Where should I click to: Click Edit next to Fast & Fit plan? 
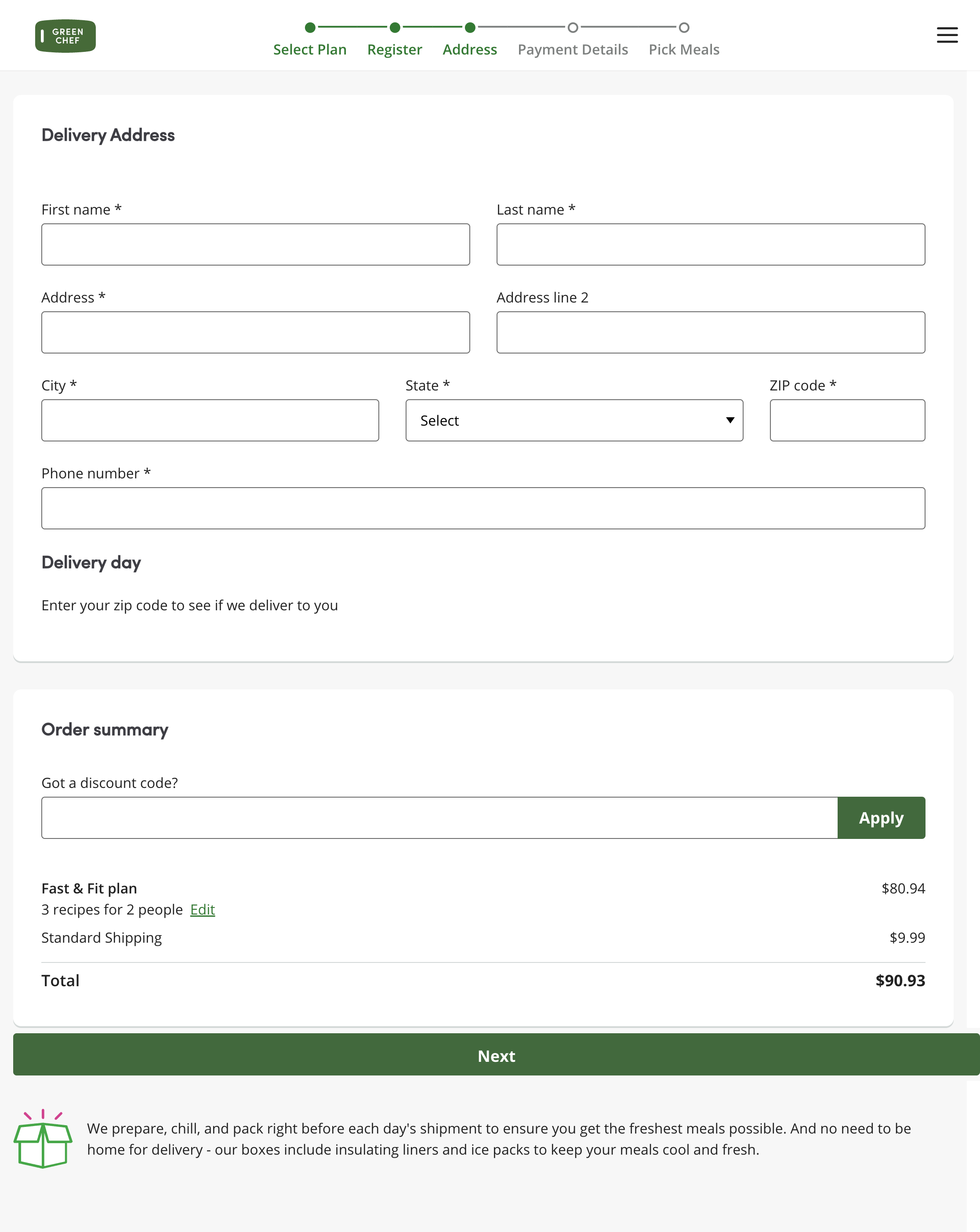202,909
